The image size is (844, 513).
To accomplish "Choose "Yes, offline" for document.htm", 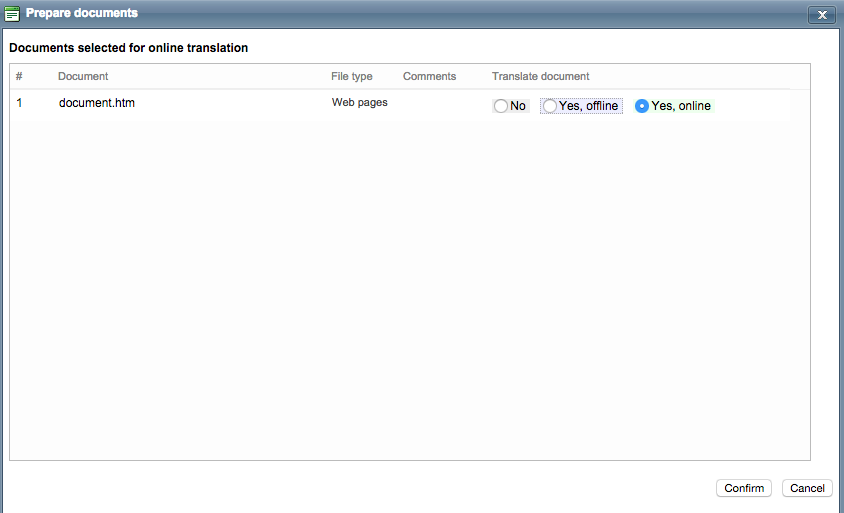I will click(549, 106).
